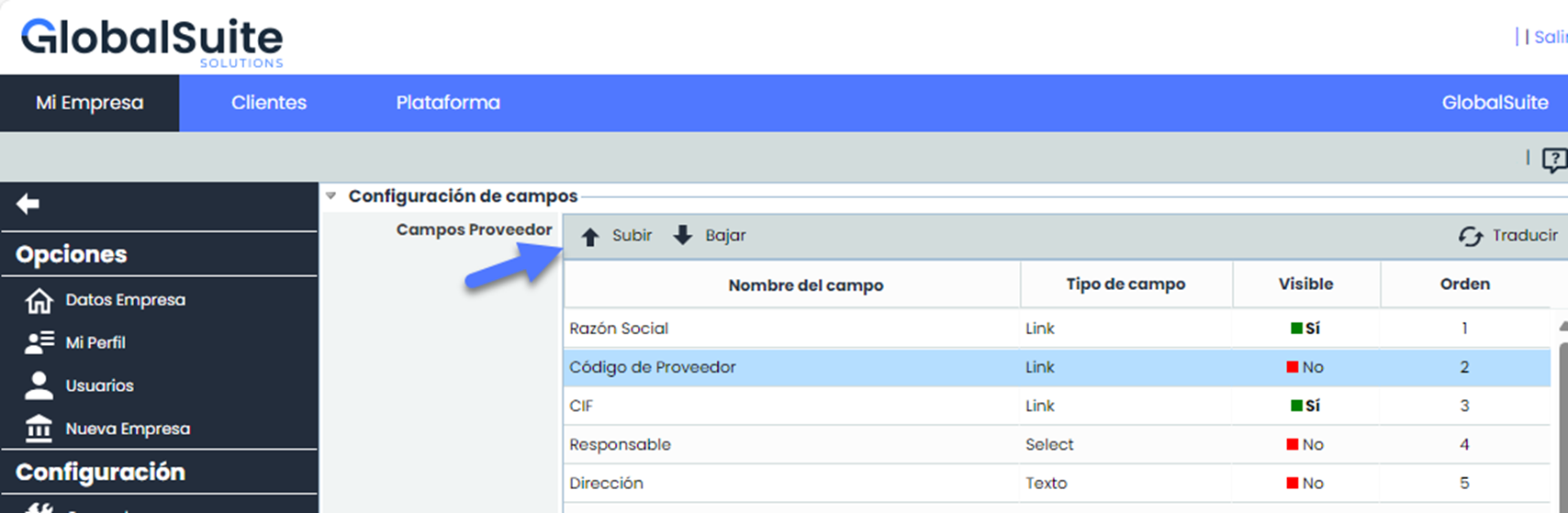Sort by Nombre del campo column header

click(x=805, y=285)
